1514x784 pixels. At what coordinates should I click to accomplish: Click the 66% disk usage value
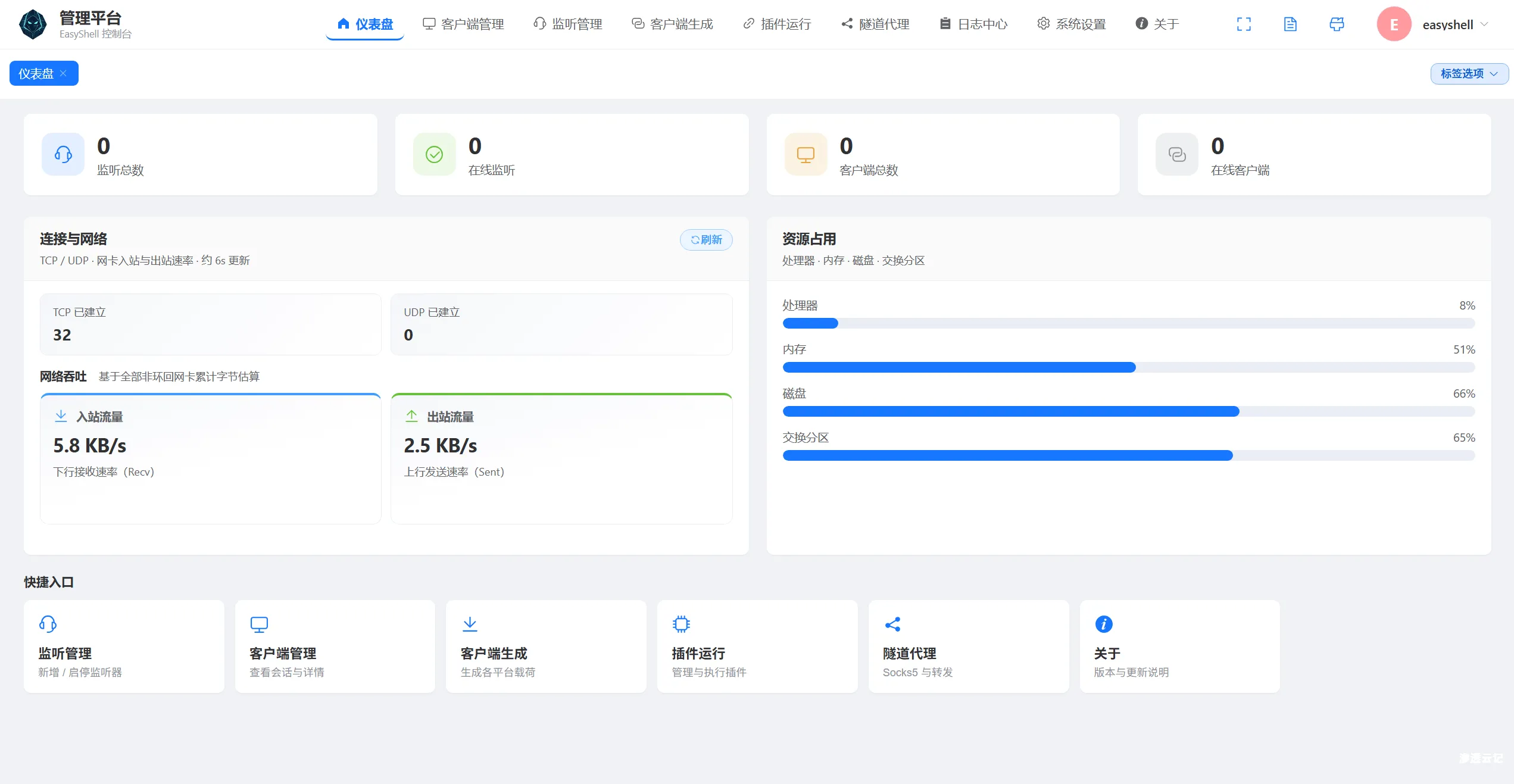point(1464,393)
